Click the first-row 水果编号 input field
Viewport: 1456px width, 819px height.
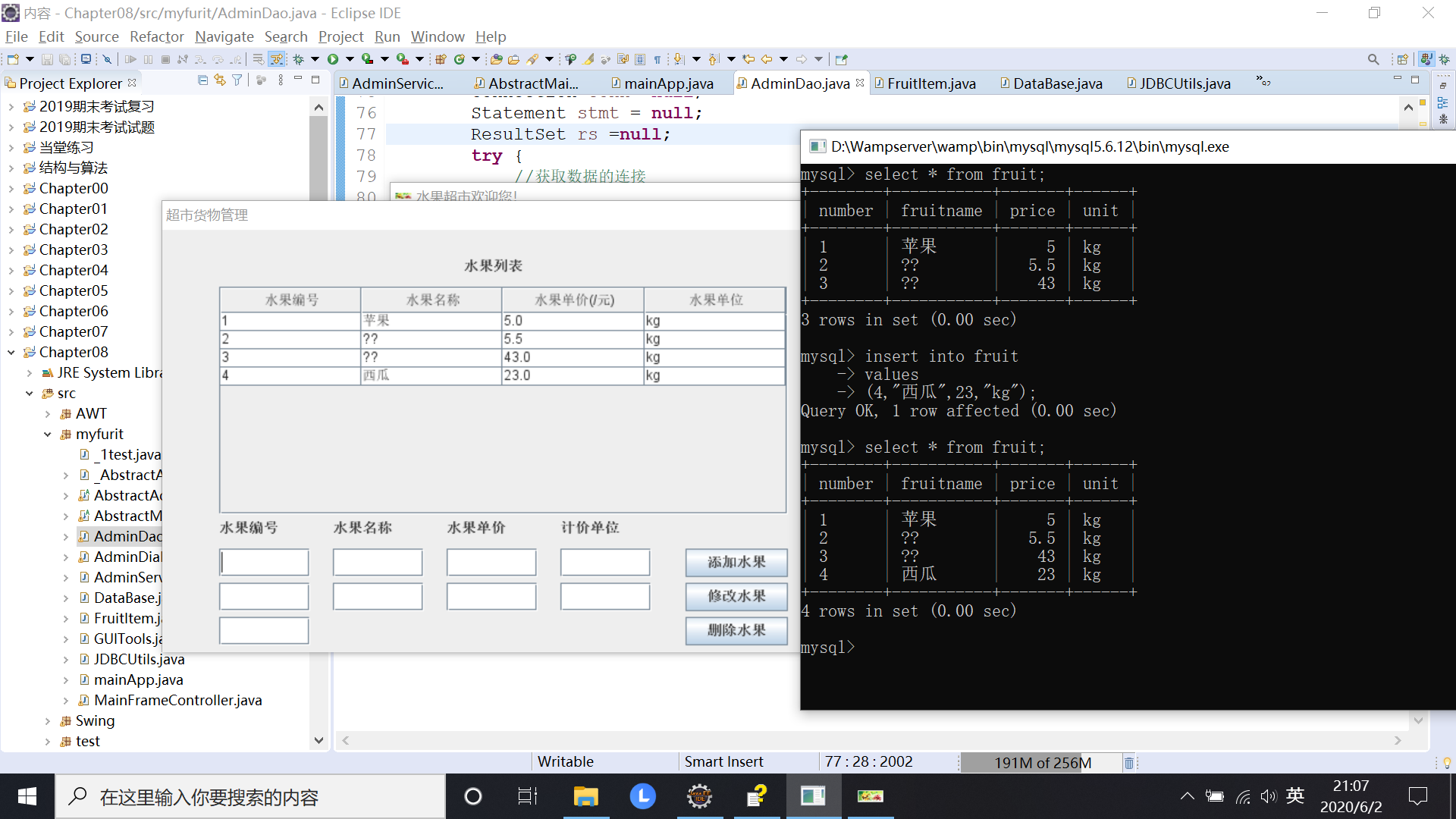tap(264, 563)
